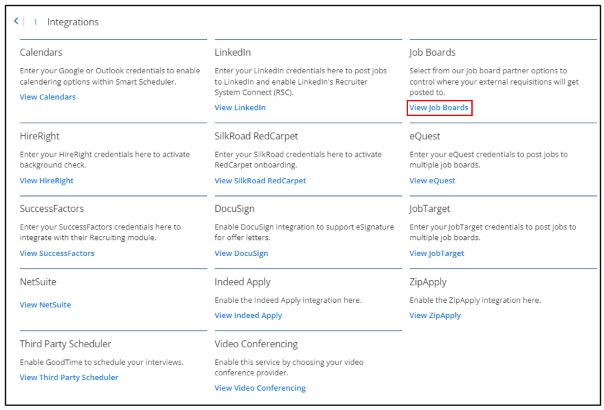Click the Google or Outlook credentials description
The height and width of the screenshot is (410, 604).
[x=110, y=76]
